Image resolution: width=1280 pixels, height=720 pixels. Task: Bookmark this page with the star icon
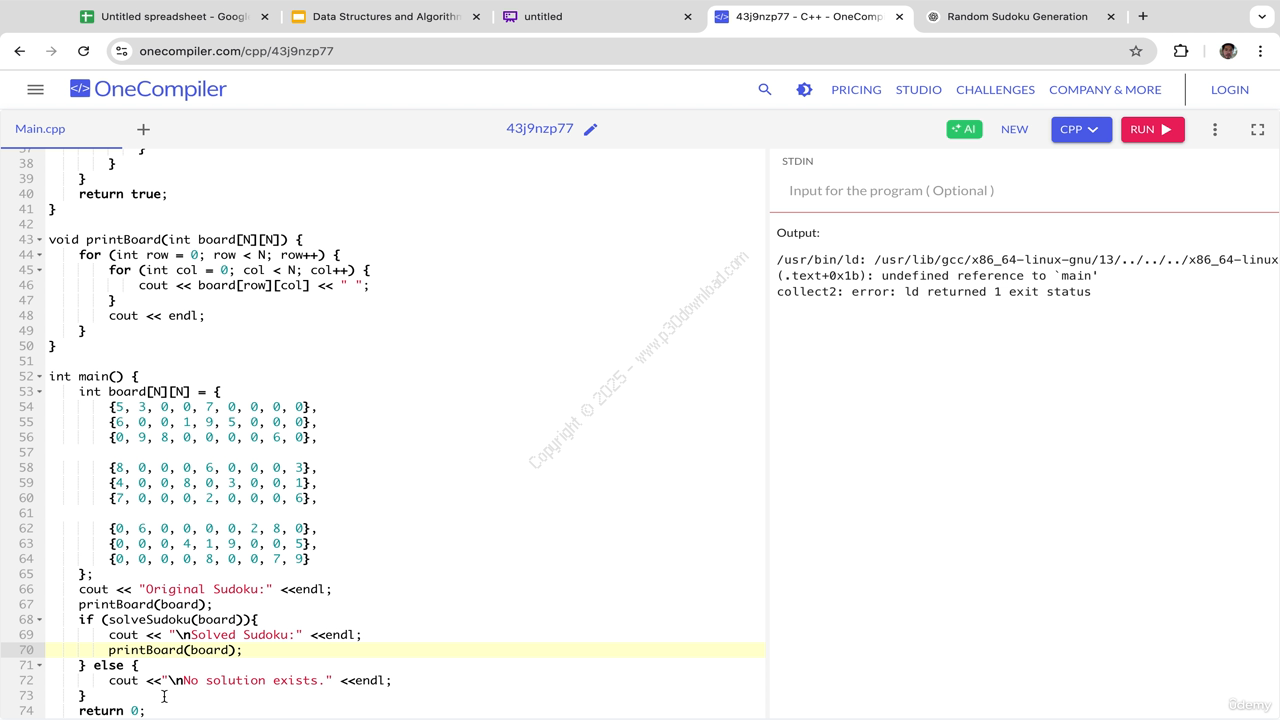click(1136, 51)
